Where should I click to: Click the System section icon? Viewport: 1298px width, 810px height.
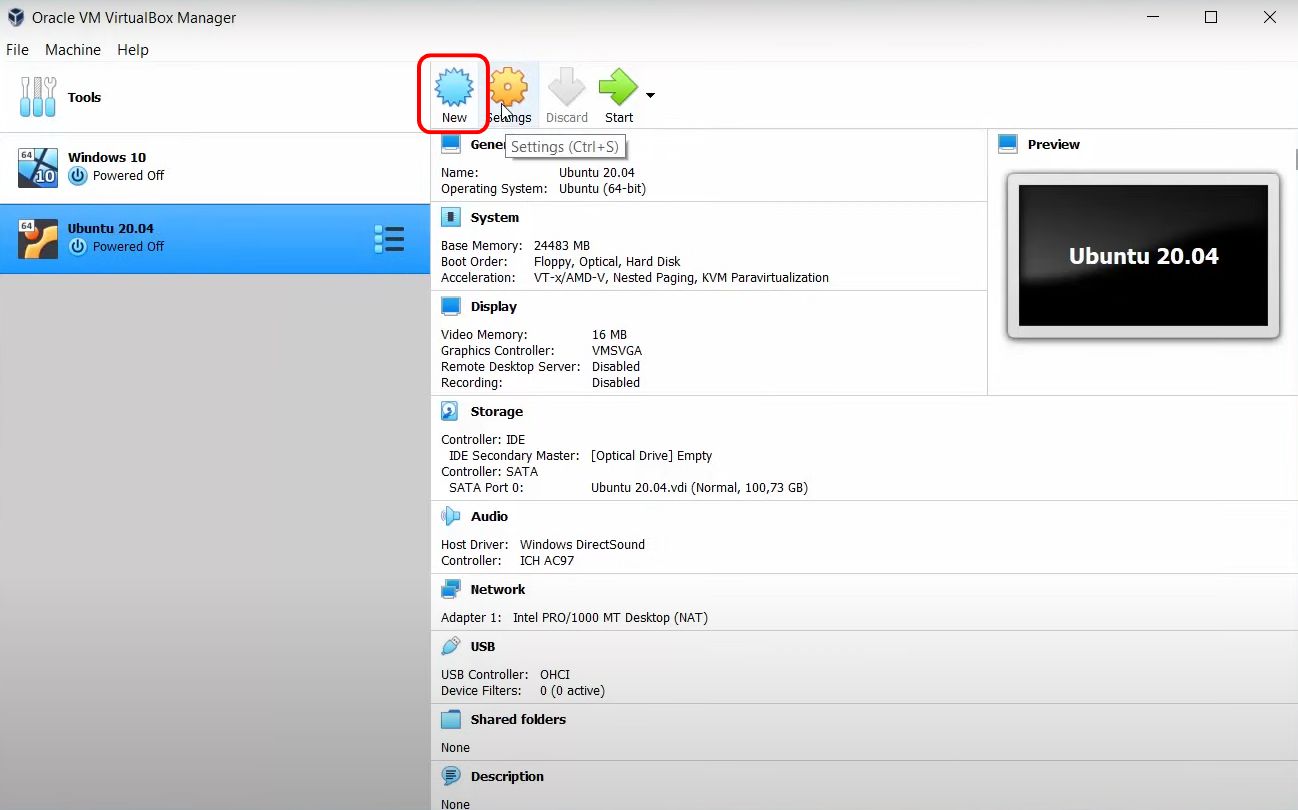click(x=450, y=217)
